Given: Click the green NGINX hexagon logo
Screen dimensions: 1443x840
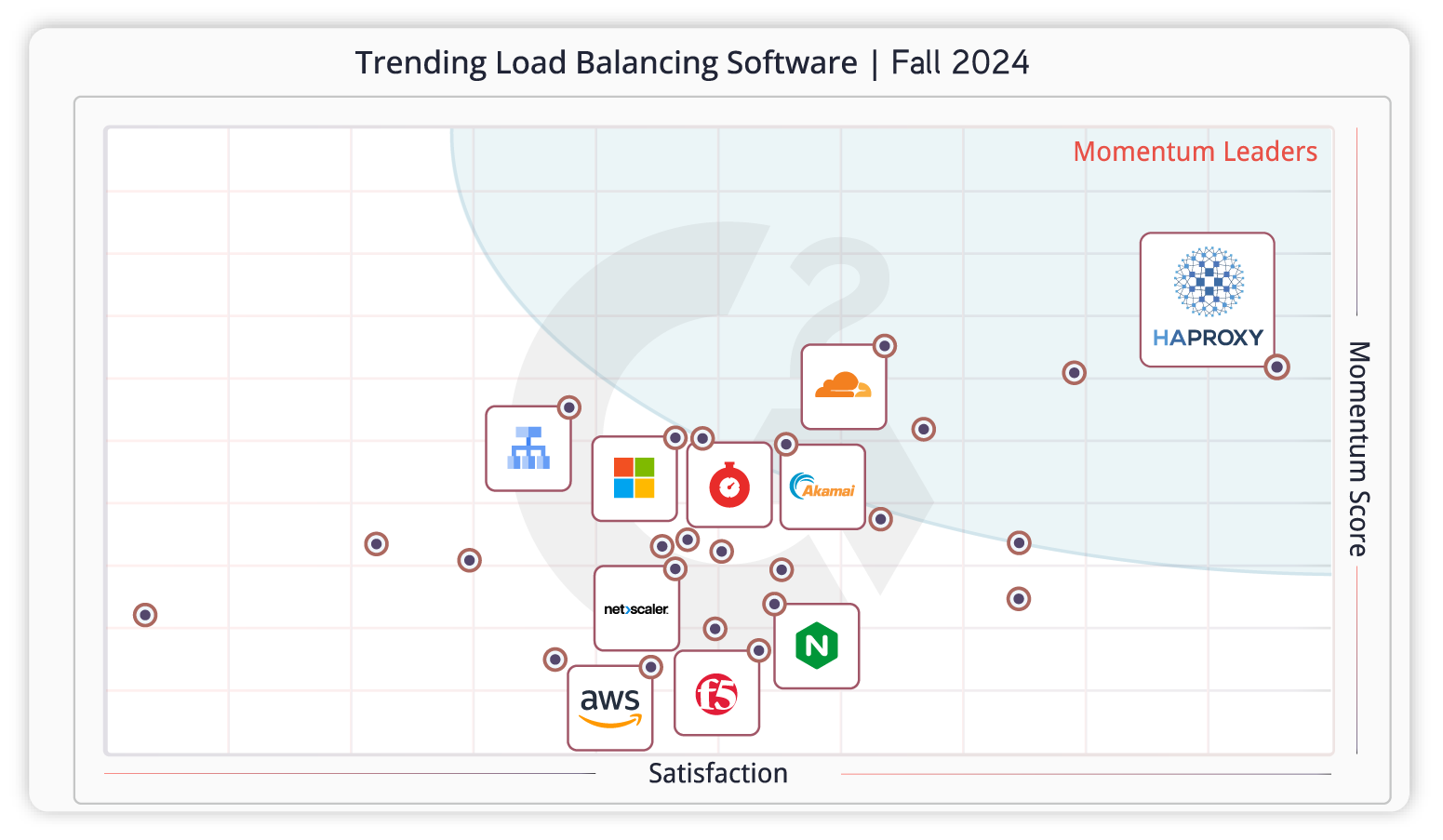Looking at the screenshot, I should point(817,646).
